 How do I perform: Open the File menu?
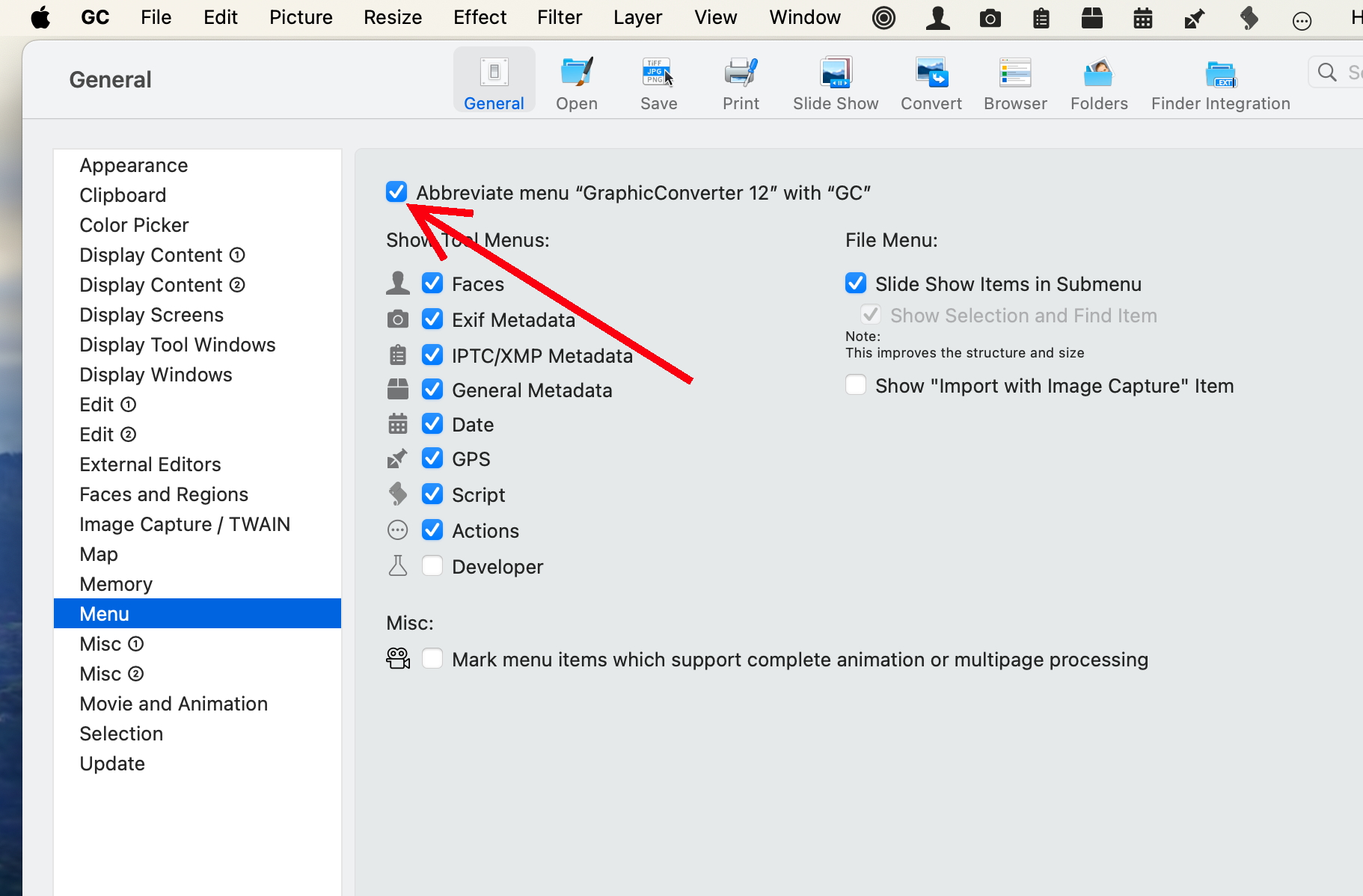[156, 17]
